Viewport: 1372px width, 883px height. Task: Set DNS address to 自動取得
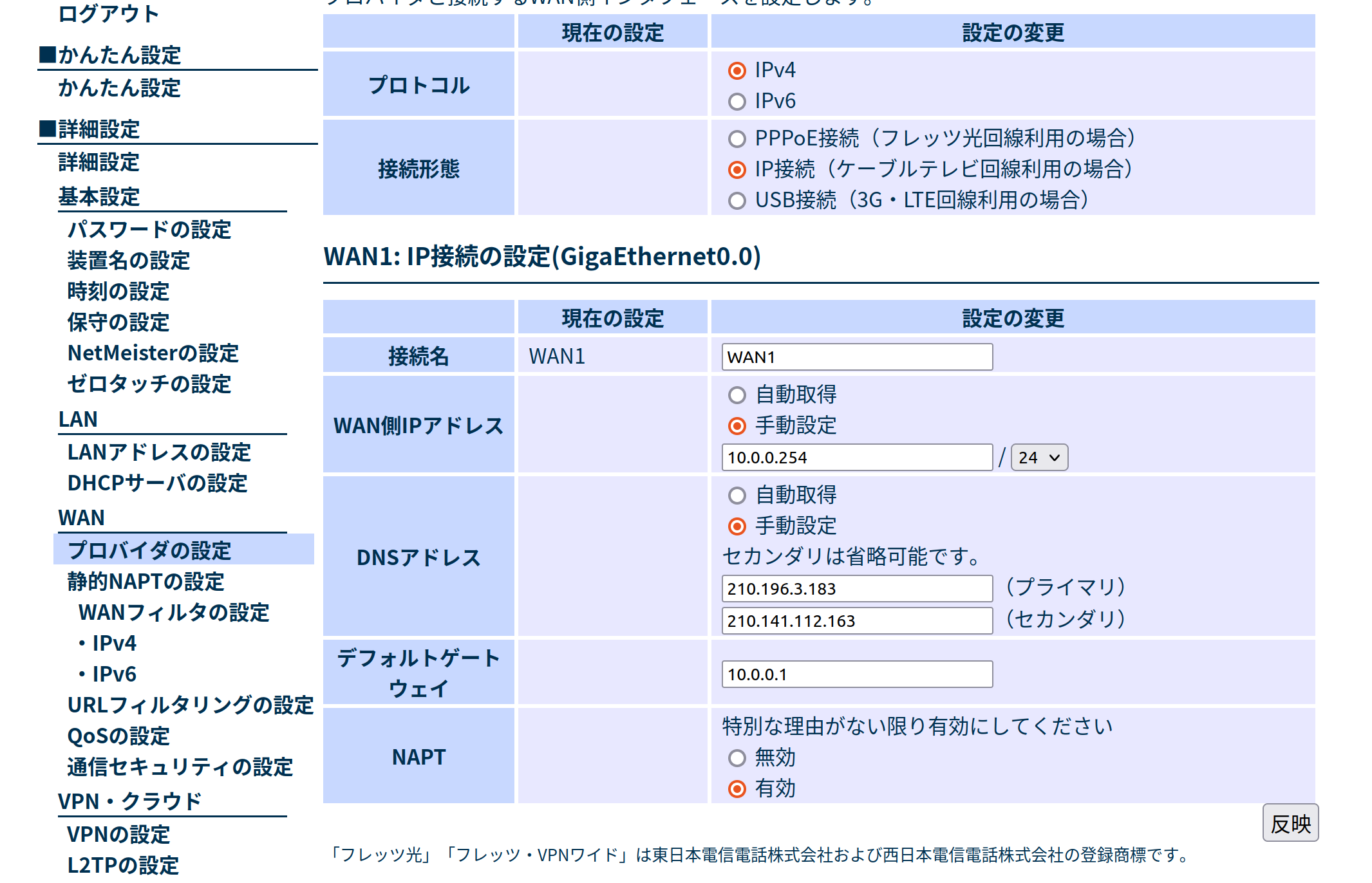737,495
